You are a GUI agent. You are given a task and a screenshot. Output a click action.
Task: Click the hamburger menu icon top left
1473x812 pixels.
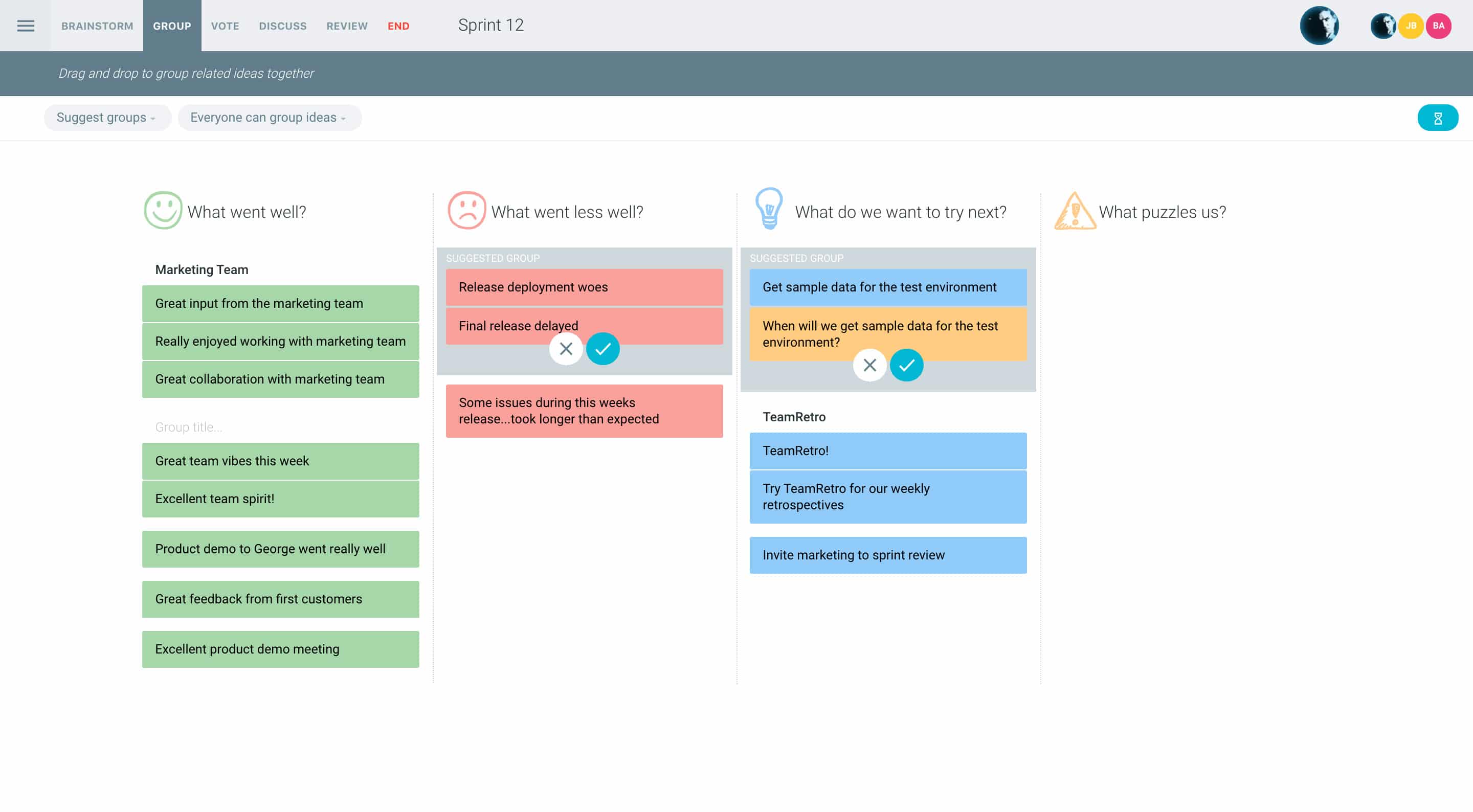(x=25, y=25)
